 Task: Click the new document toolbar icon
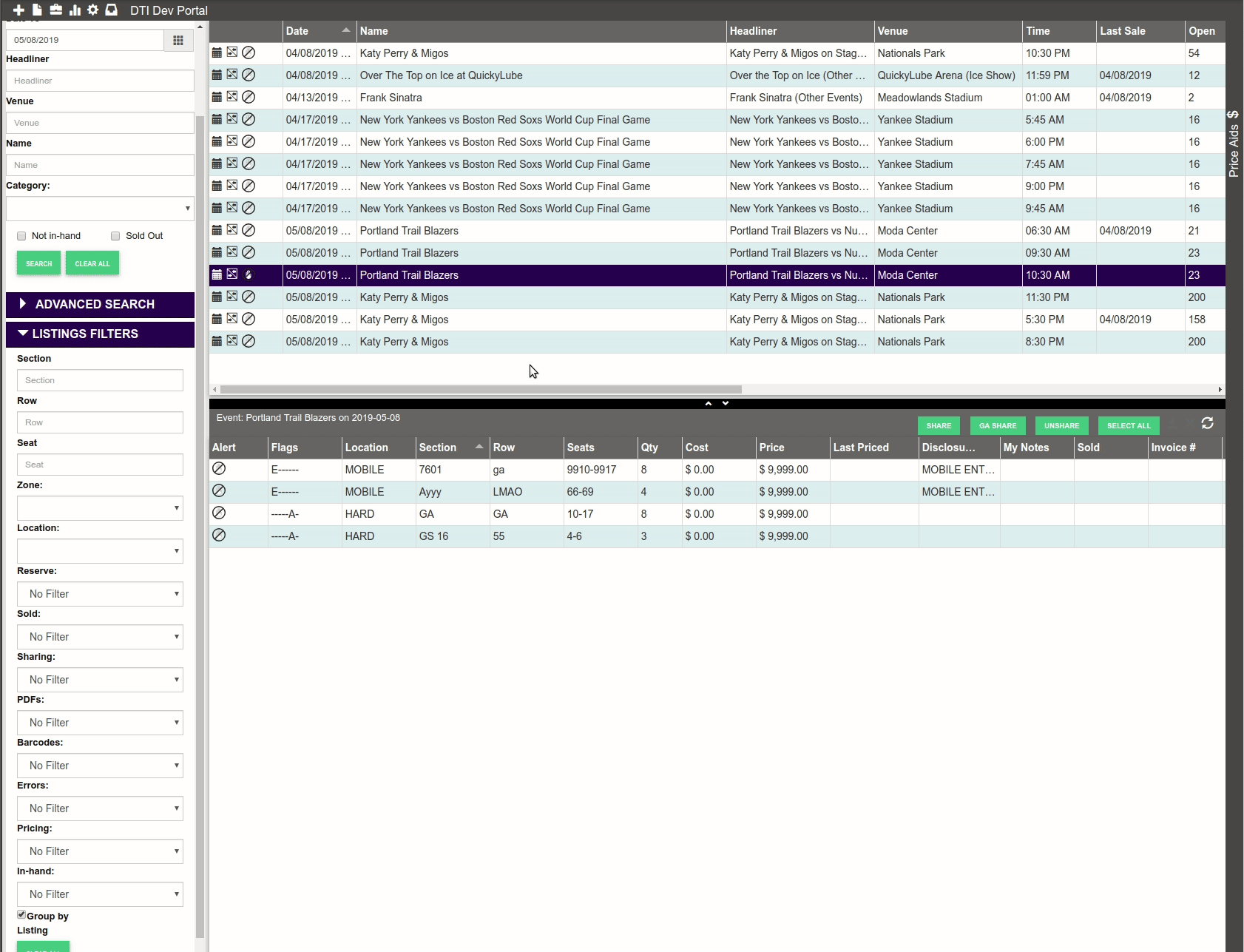pyautogui.click(x=37, y=10)
